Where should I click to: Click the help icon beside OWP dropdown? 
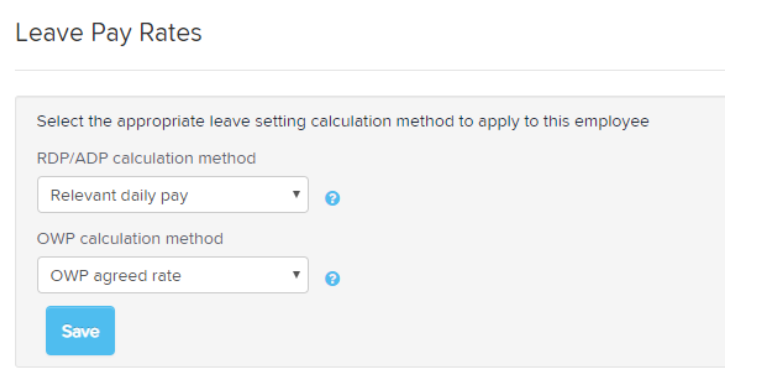pos(332,278)
